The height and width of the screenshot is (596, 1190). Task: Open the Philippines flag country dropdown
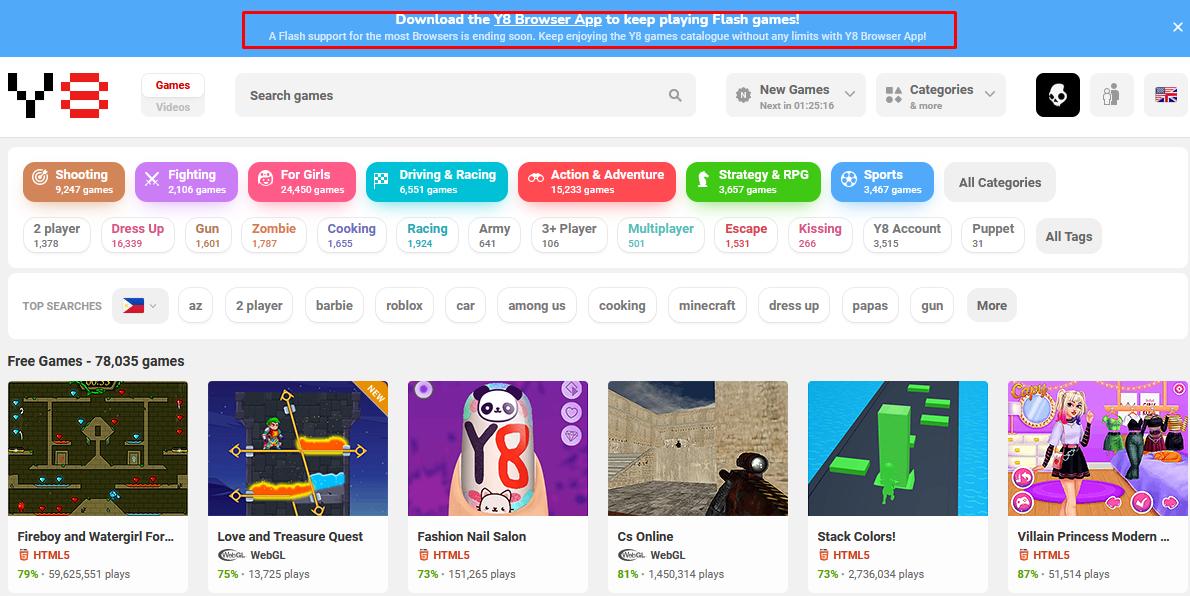(140, 306)
